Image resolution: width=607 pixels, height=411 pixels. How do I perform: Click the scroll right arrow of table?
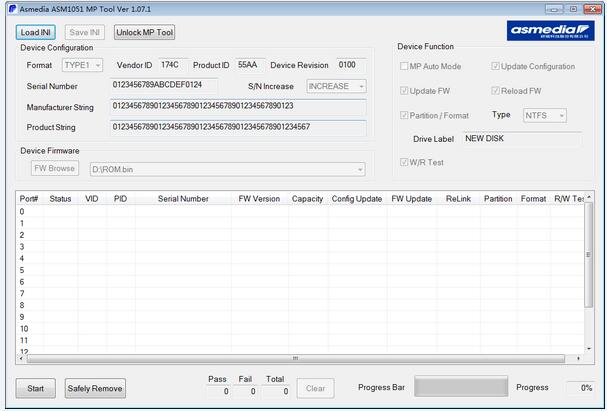[578, 358]
